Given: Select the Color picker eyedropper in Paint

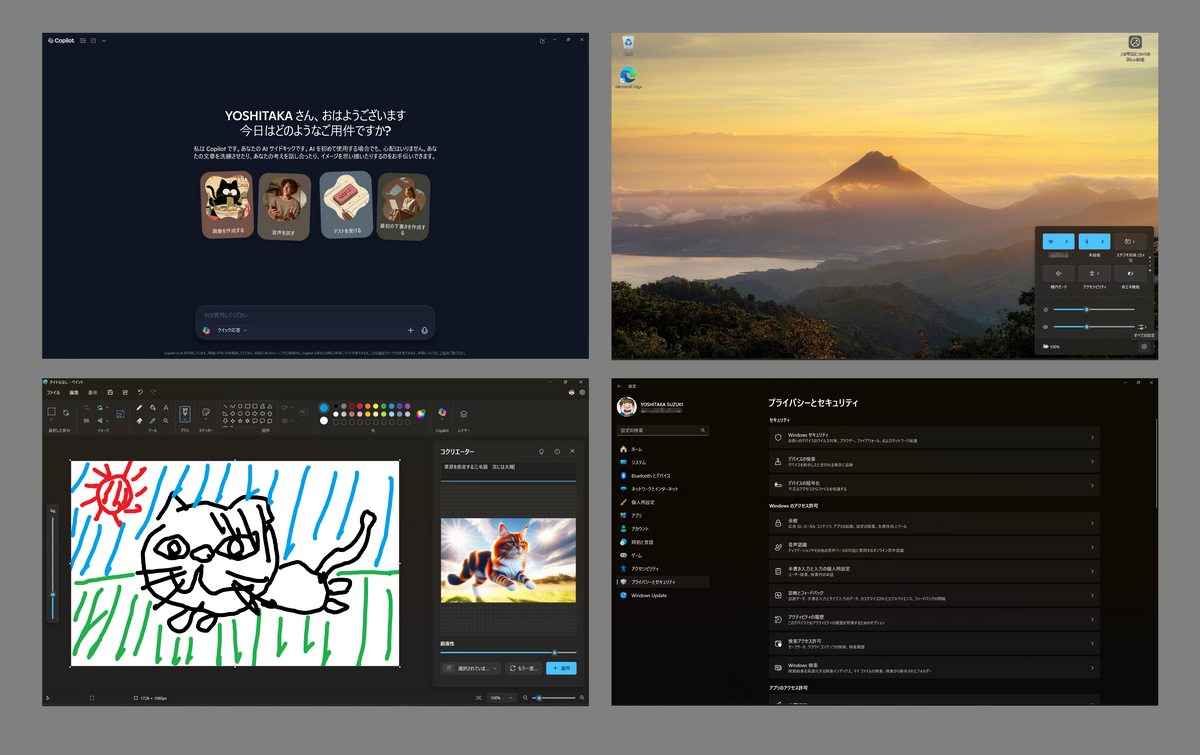Looking at the screenshot, I should click(x=153, y=420).
